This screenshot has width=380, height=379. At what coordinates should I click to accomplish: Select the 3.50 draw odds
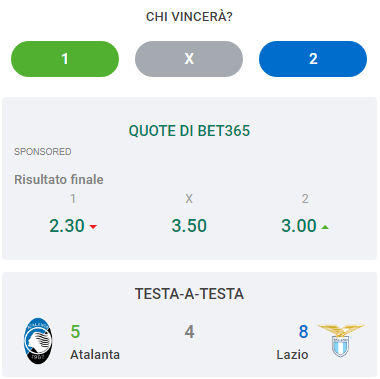pos(189,226)
